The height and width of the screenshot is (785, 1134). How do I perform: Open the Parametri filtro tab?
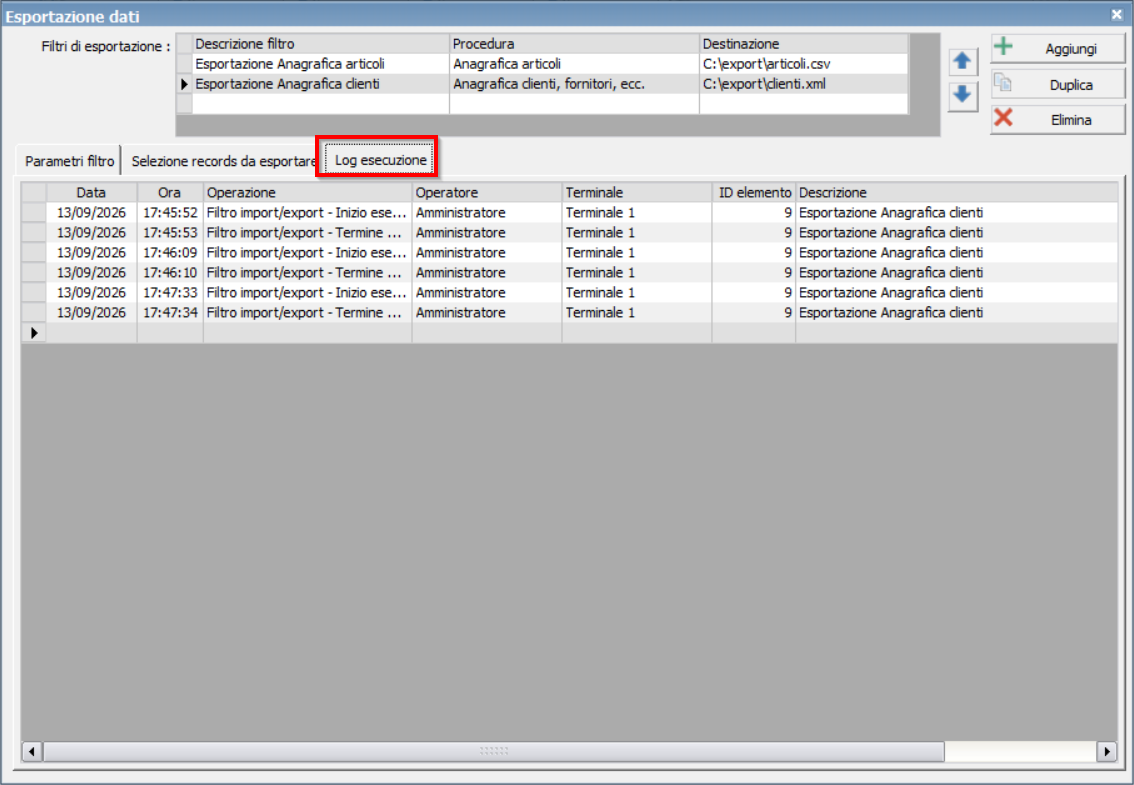point(69,161)
